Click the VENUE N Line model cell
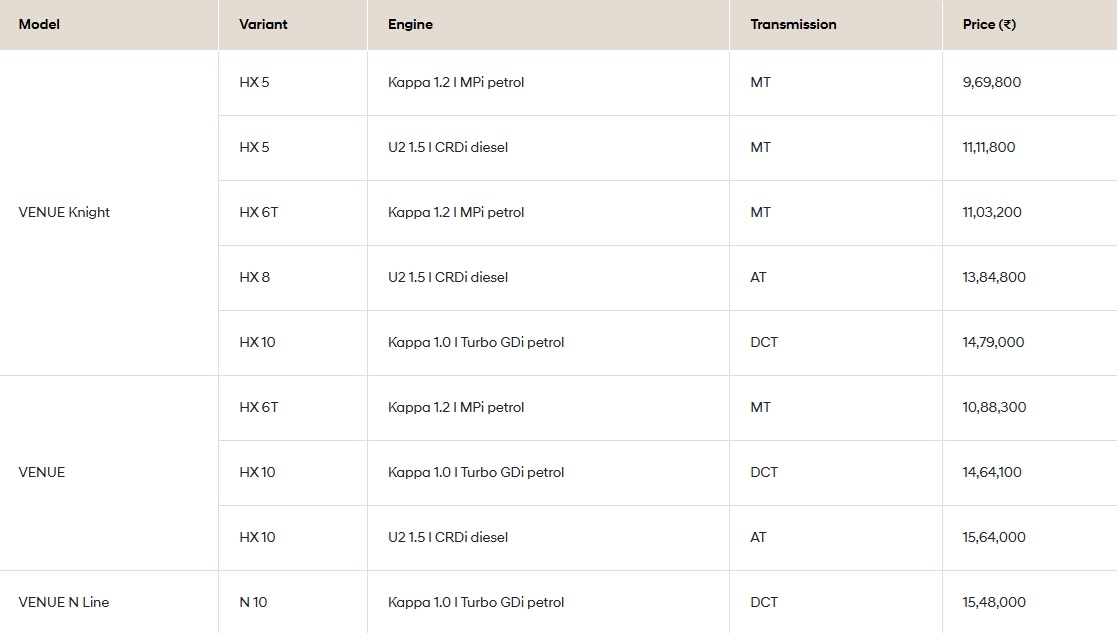 coord(64,602)
